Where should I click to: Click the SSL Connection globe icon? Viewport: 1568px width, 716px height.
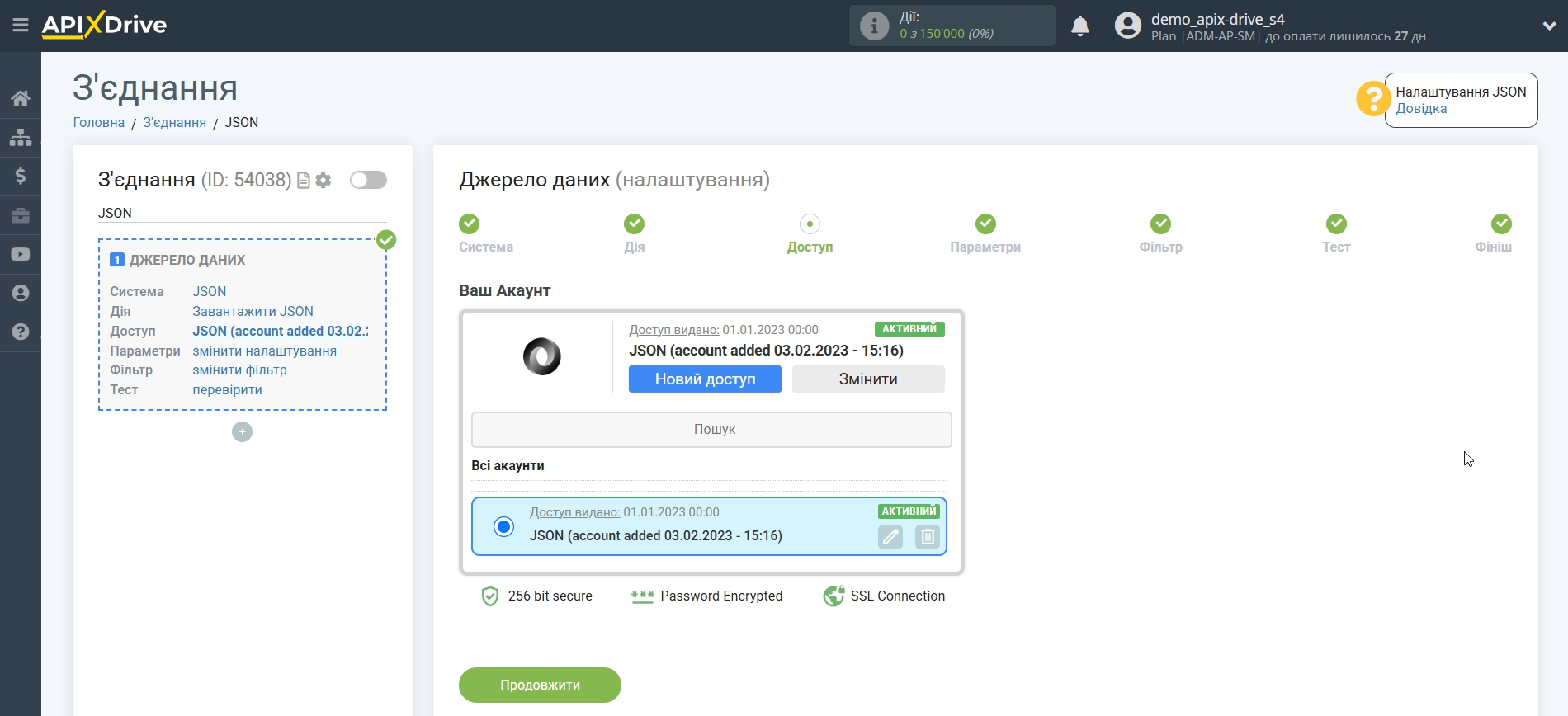tap(834, 596)
